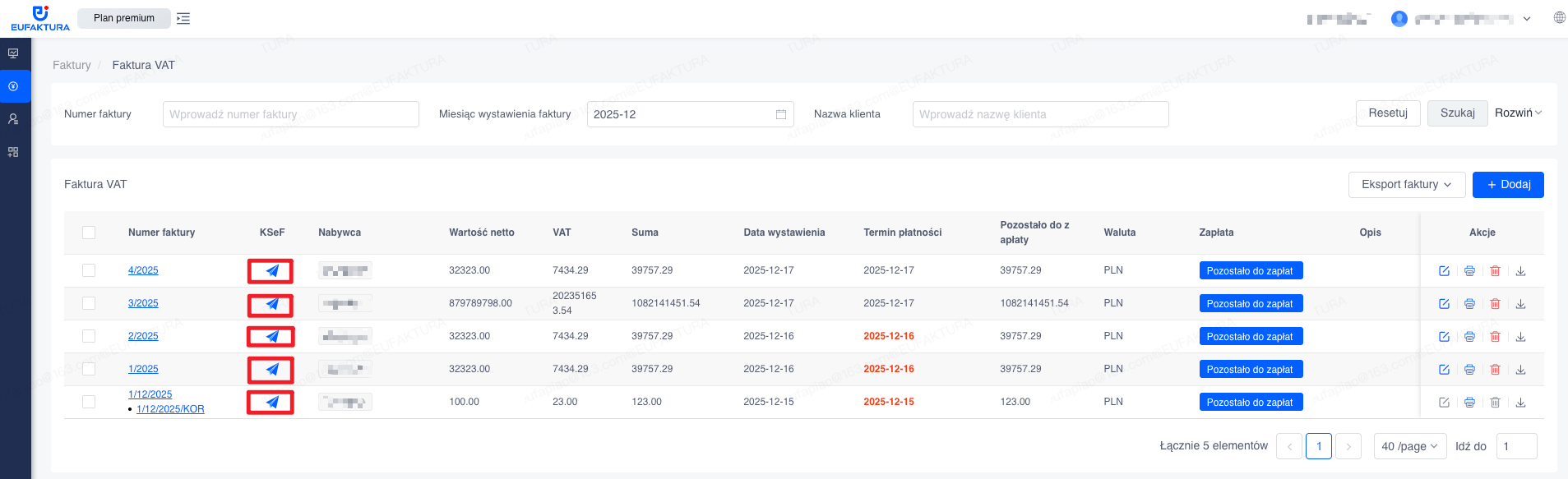The width and height of the screenshot is (1568, 479).
Task: Select all invoices with header checkbox
Action: pyautogui.click(x=89, y=233)
